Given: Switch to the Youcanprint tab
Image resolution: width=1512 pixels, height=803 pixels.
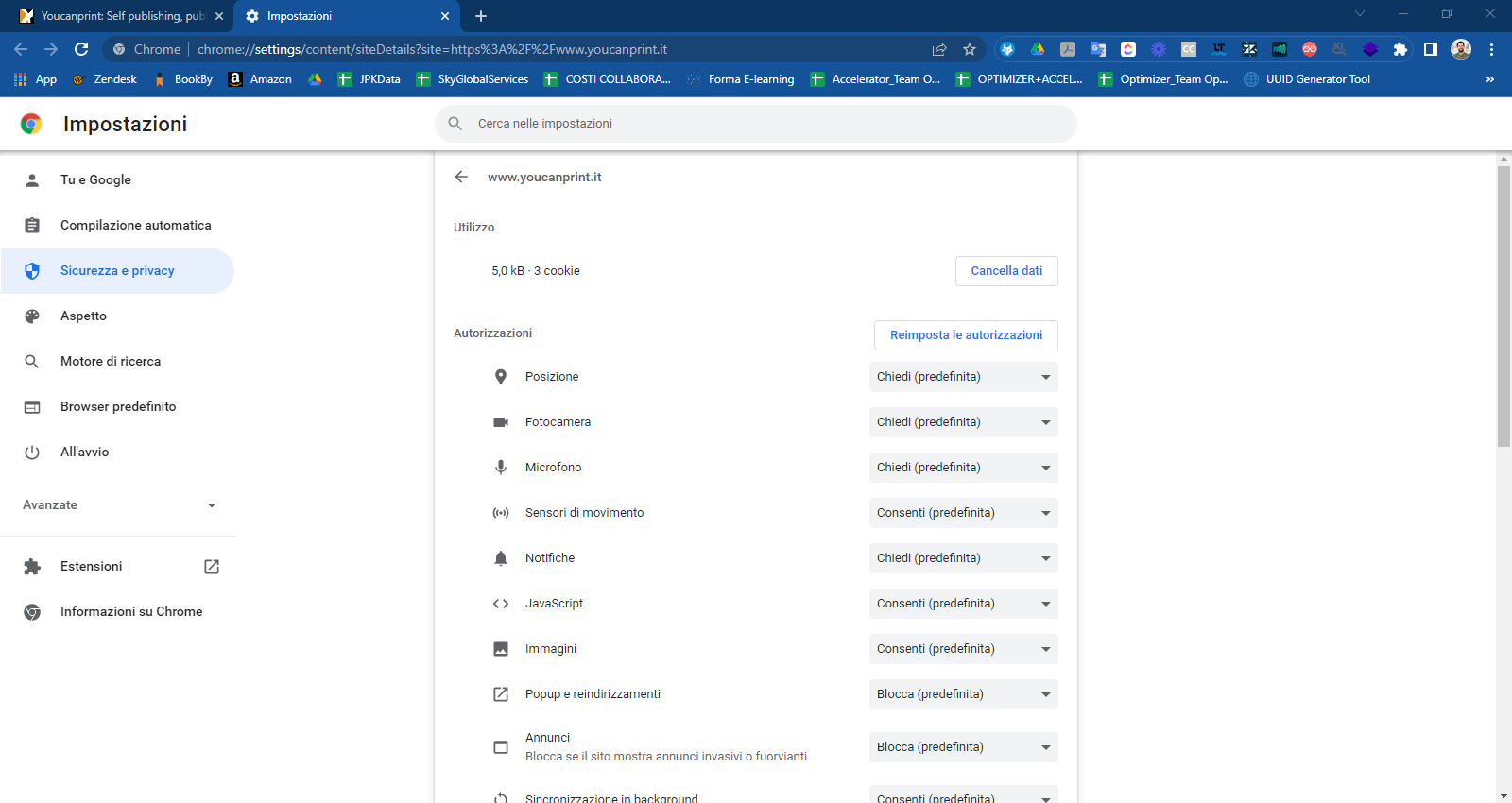Looking at the screenshot, I should (121, 16).
